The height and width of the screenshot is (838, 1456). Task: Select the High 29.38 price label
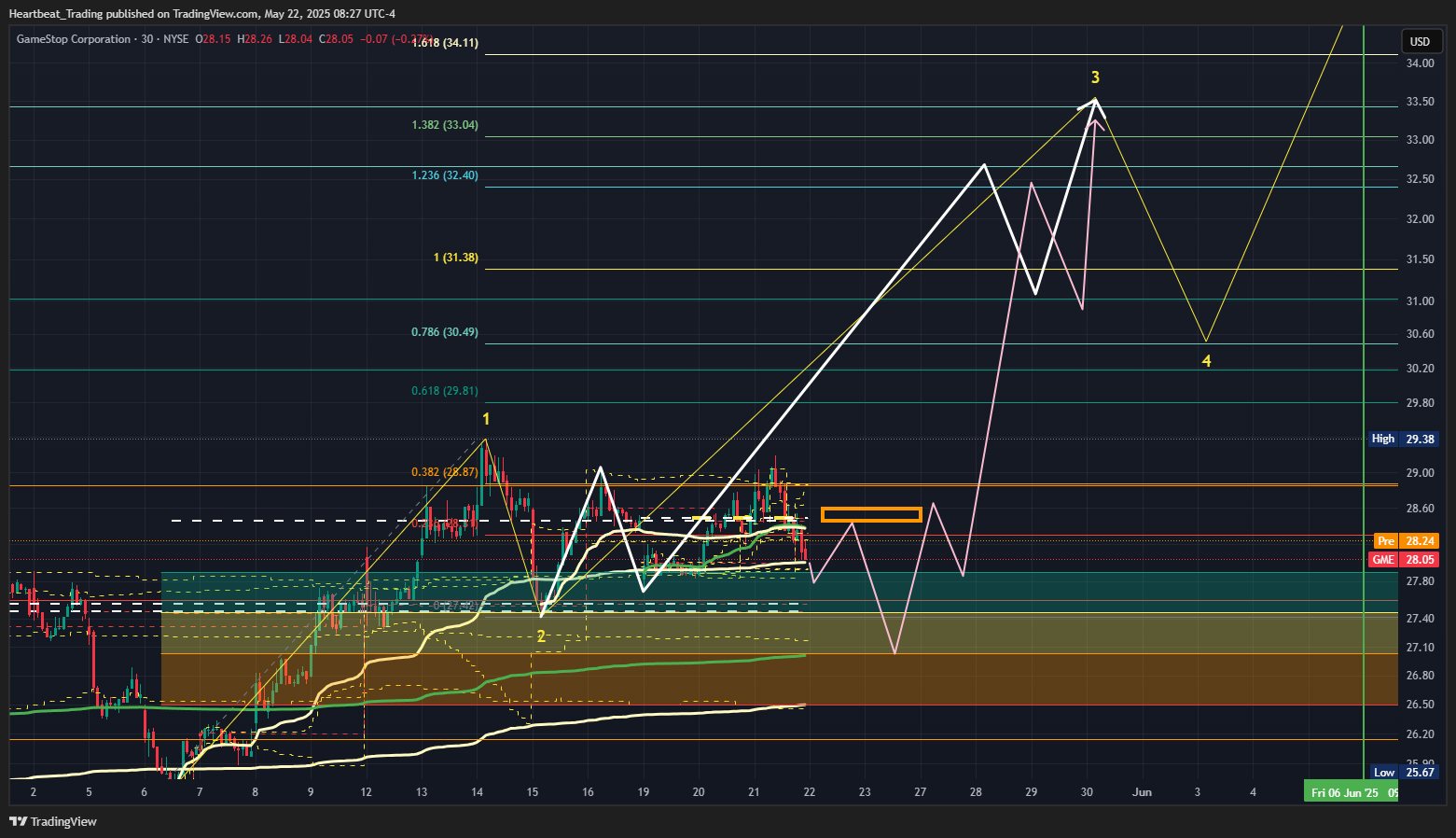pos(1404,439)
